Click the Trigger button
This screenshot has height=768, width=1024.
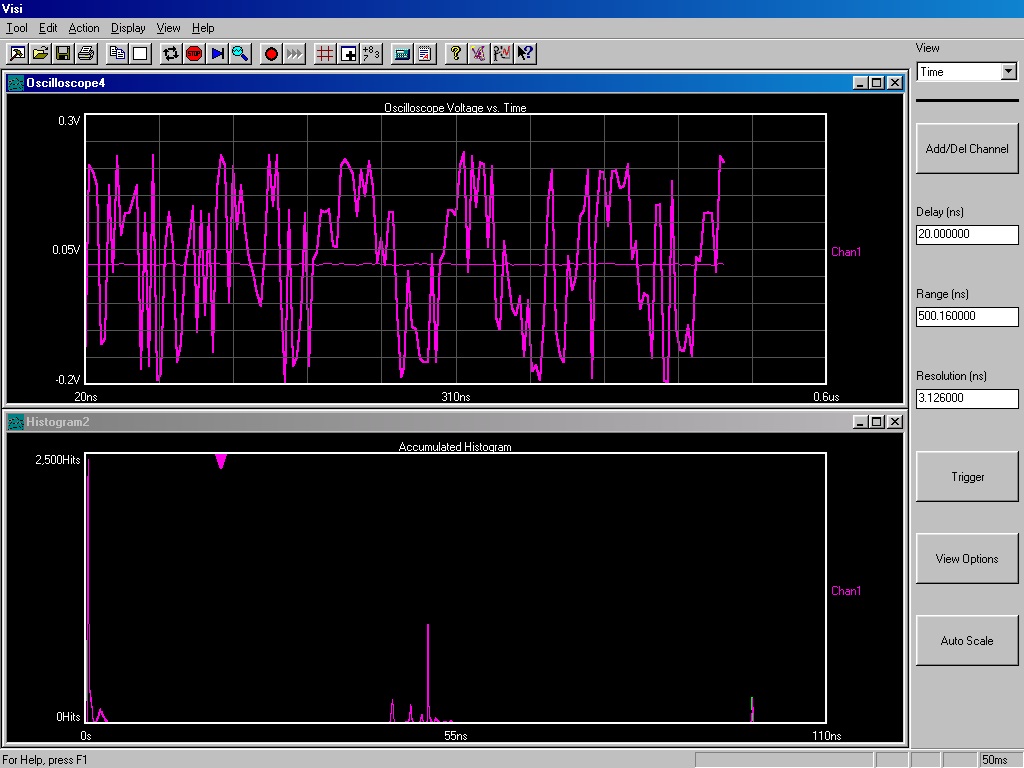967,477
